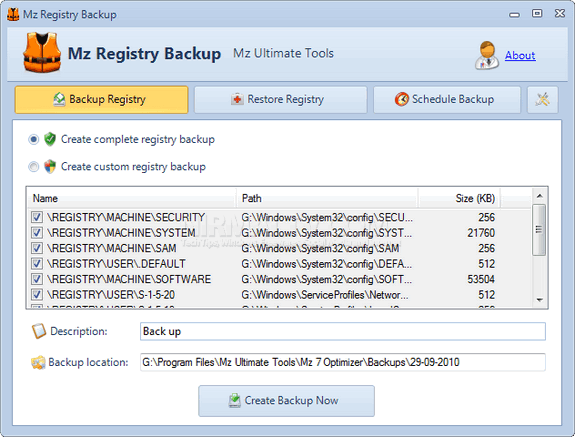575x437 pixels.
Task: Select the \REGISTRY\MACHINE\SECURITY row name
Action: [x=126, y=217]
